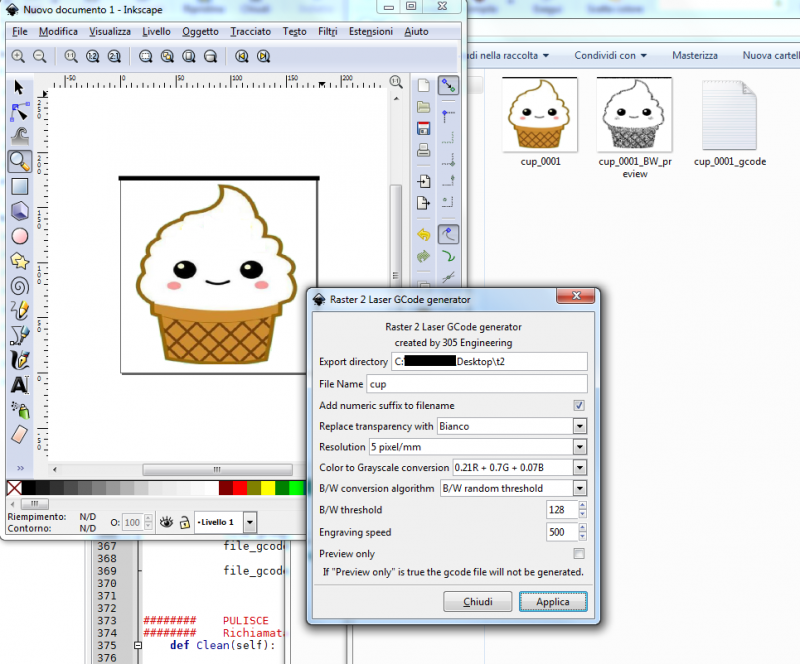This screenshot has height=664, width=800.
Task: Open the cup_0001_BW_preview thumbnail
Action: pos(634,114)
